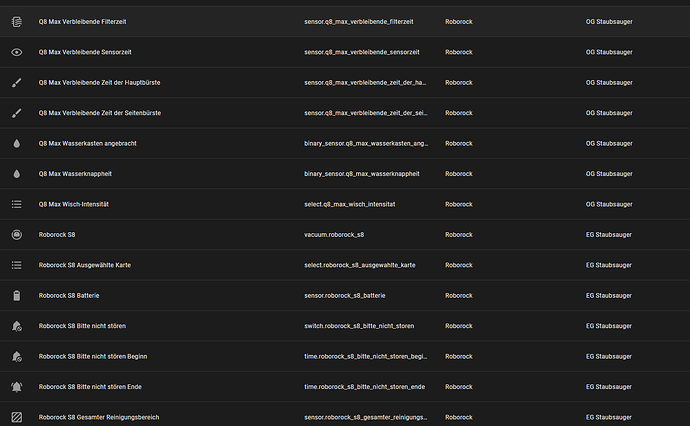The height and width of the screenshot is (426, 690).
Task: Click the bell icon for Roborock S8 Bitte nicht stören
Action: (17, 326)
